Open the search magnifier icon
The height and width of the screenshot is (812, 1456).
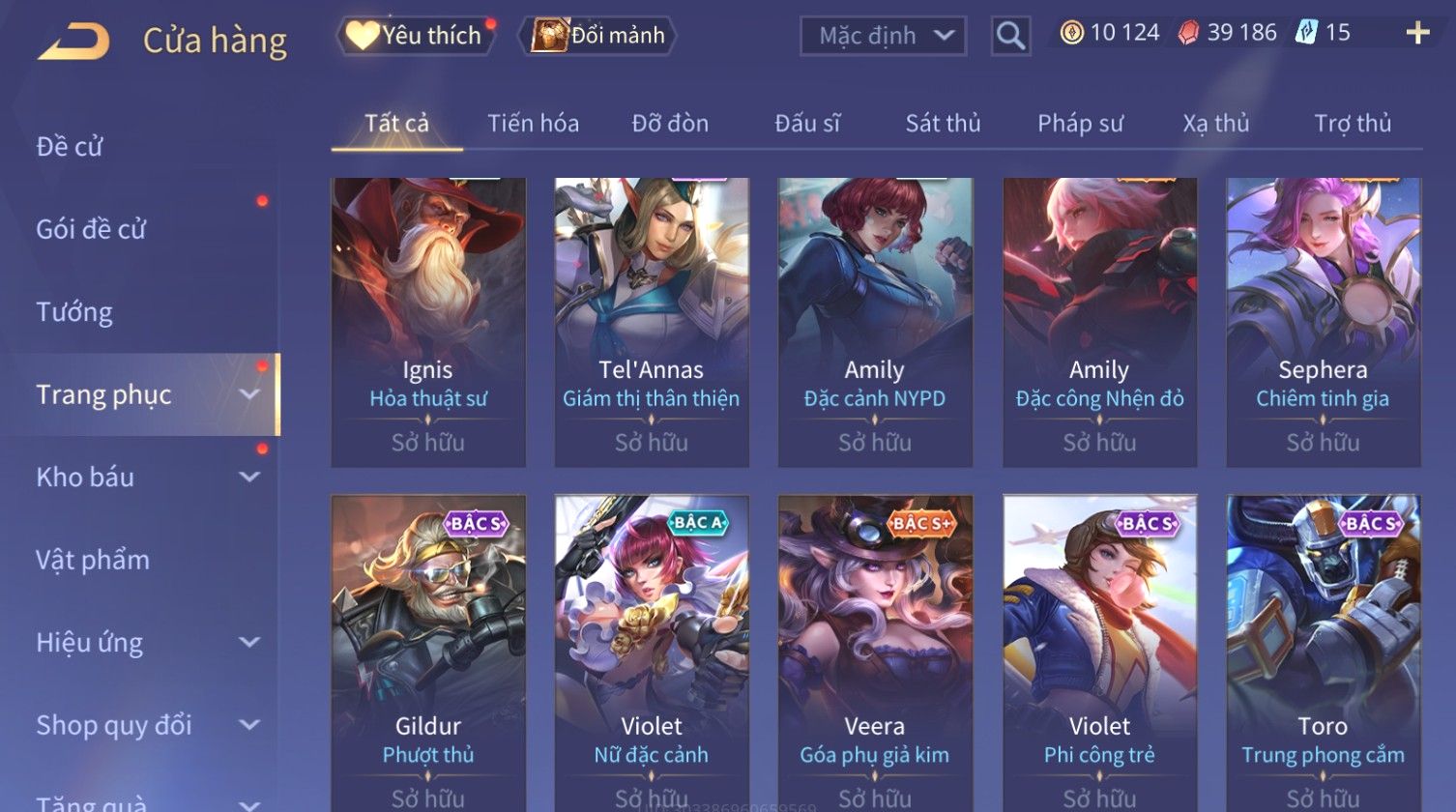point(1010,36)
